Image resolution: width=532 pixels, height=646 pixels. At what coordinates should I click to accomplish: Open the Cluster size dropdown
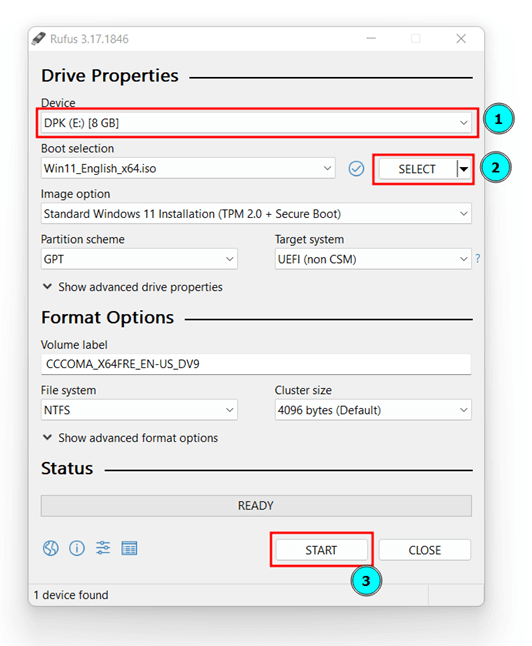[x=373, y=410]
